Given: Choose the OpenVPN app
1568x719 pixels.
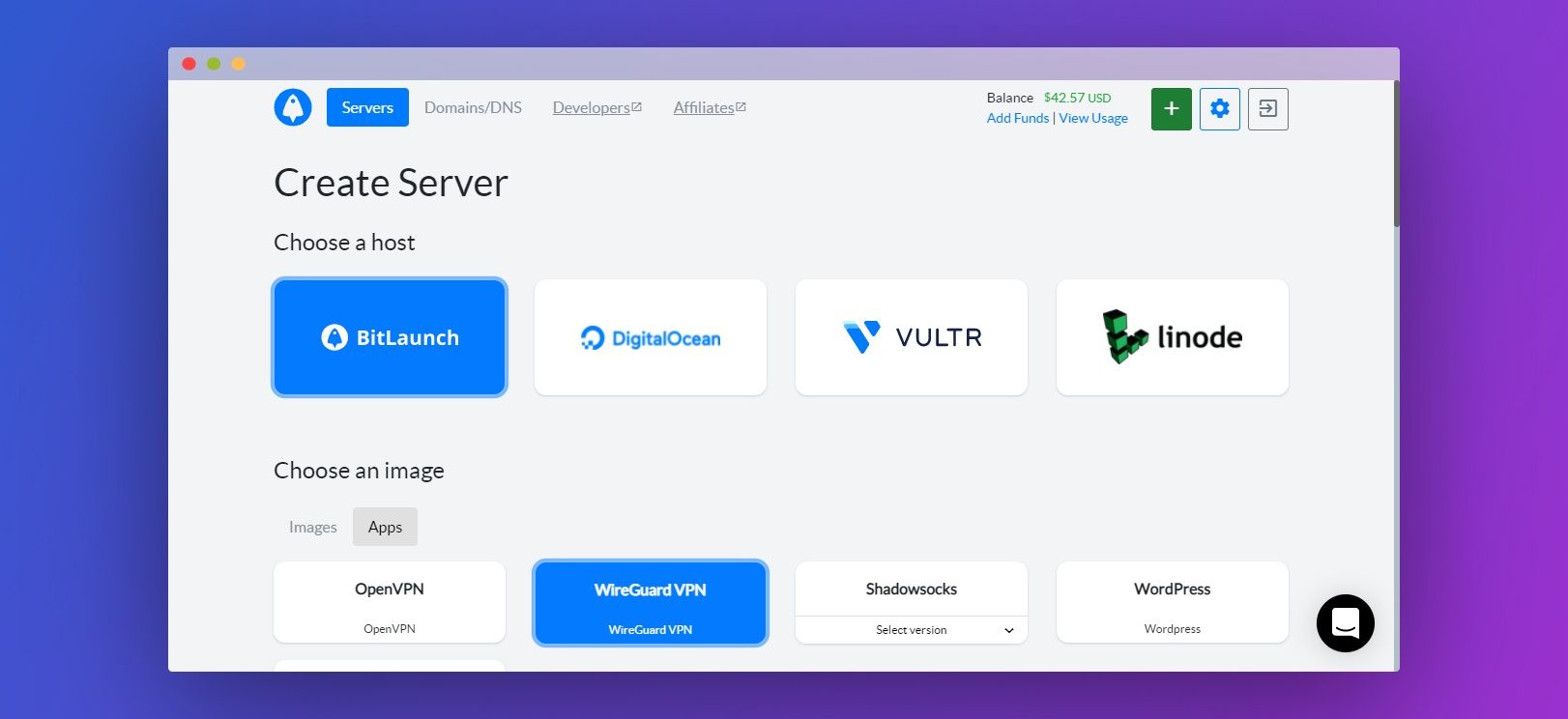Looking at the screenshot, I should (x=390, y=602).
